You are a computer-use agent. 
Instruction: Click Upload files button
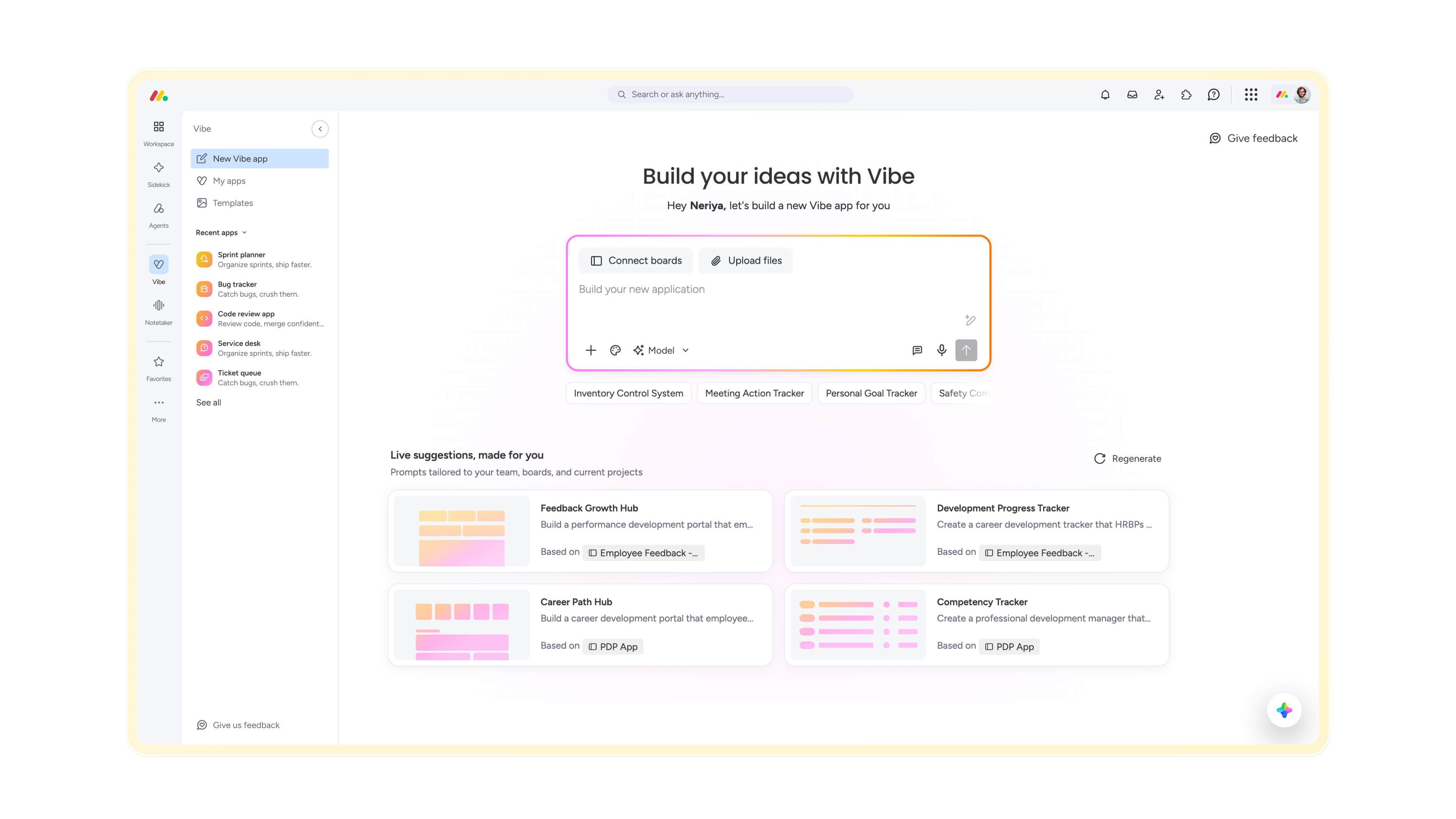(746, 260)
